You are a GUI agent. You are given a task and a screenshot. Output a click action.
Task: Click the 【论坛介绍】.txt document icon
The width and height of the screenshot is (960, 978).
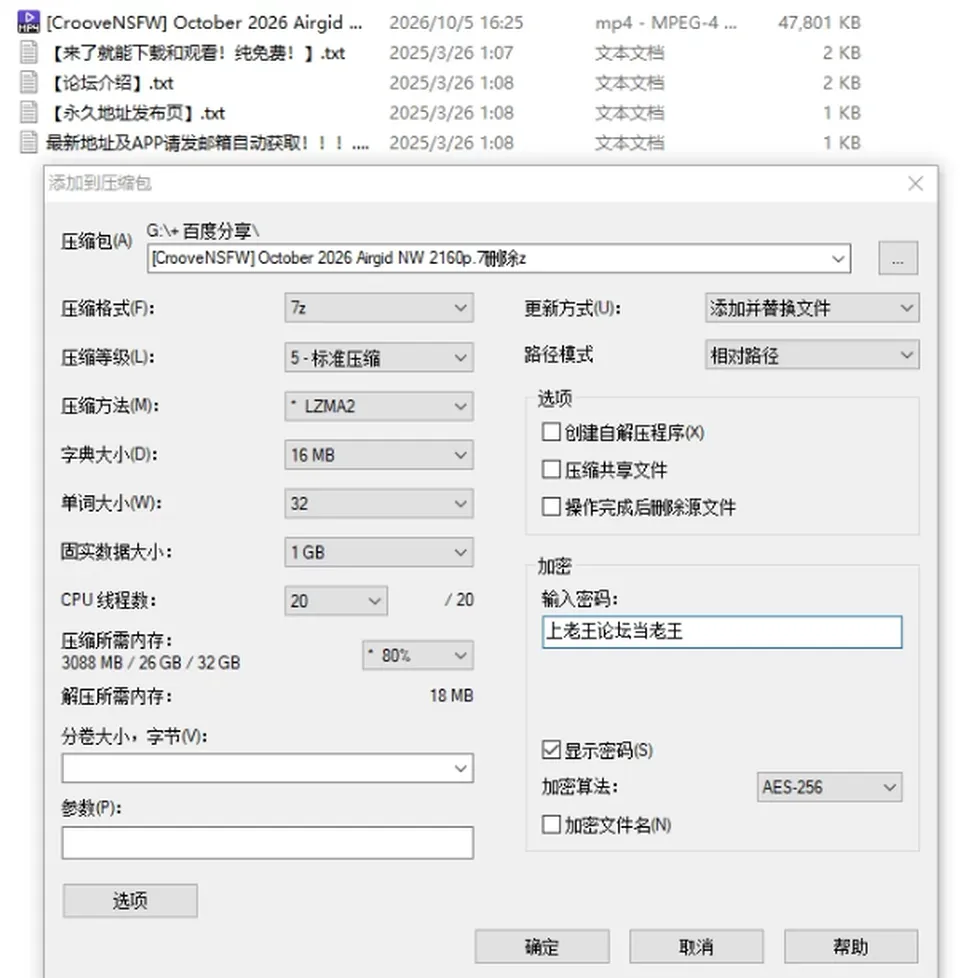pyautogui.click(x=28, y=82)
